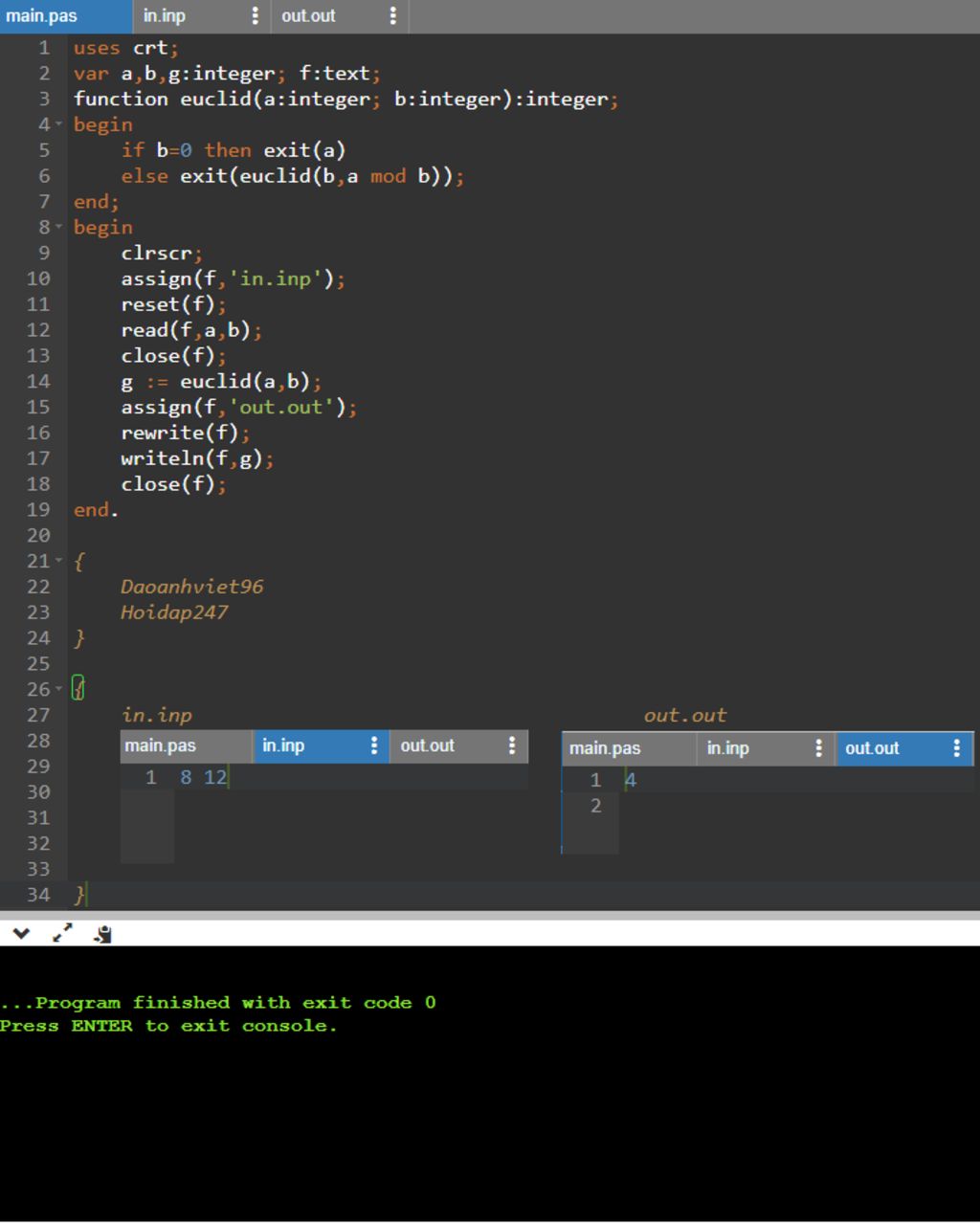
Task: Collapse the comment block at line 26
Action: pyautogui.click(x=58, y=690)
